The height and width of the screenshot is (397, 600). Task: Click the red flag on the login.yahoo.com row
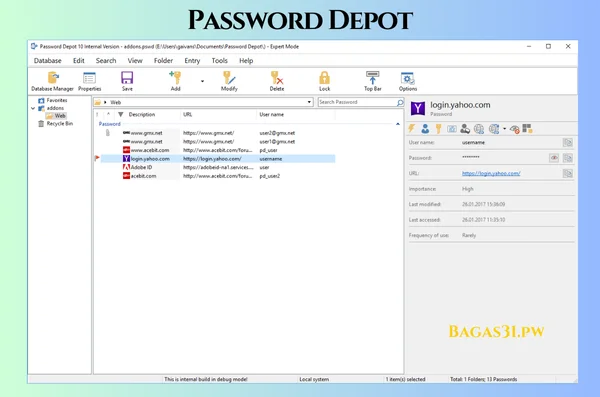(x=97, y=158)
